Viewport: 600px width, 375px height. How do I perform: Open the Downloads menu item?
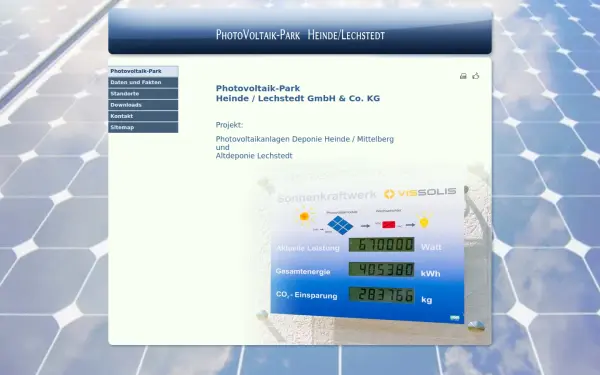143,105
